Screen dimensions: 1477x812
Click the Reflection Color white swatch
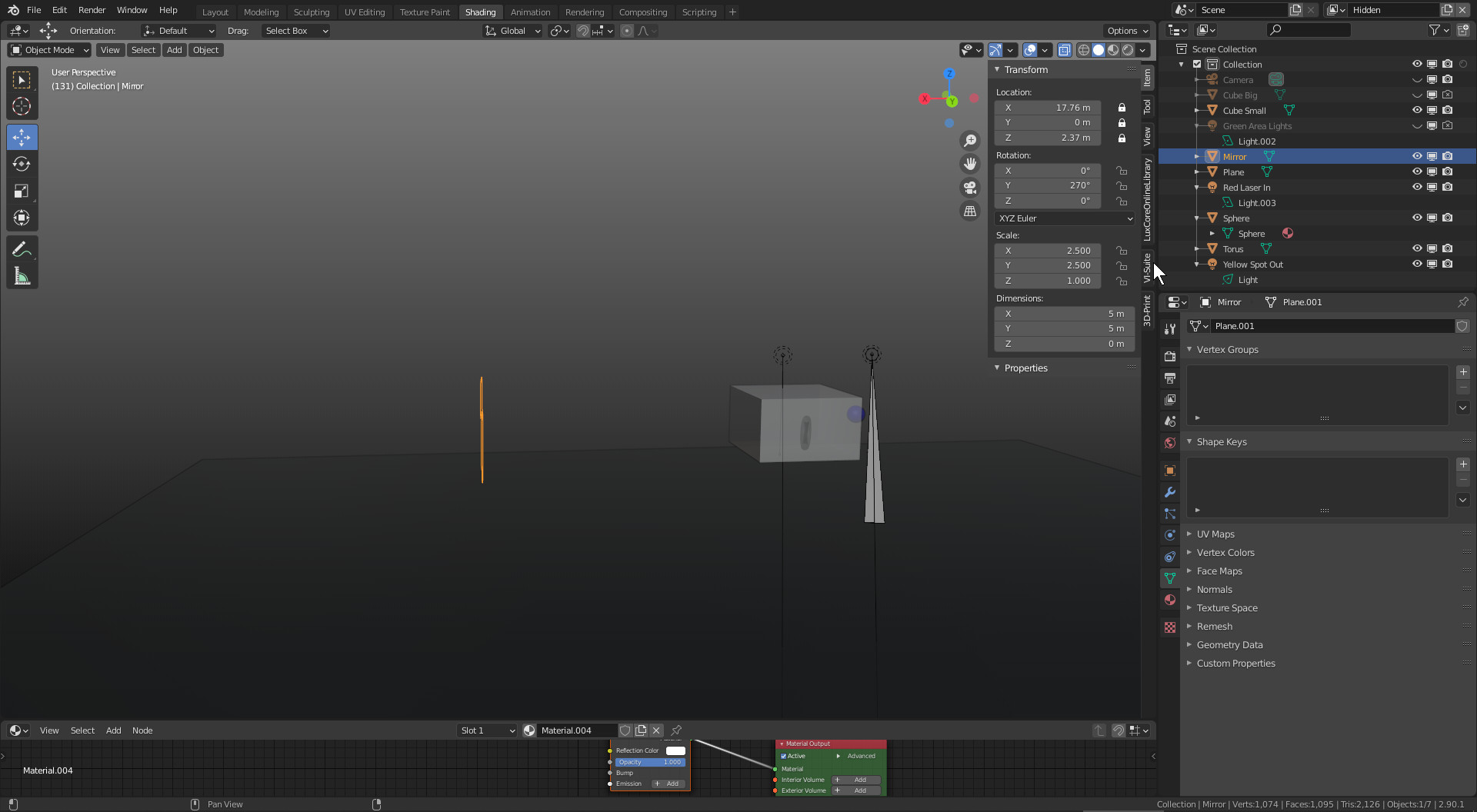pyautogui.click(x=675, y=750)
